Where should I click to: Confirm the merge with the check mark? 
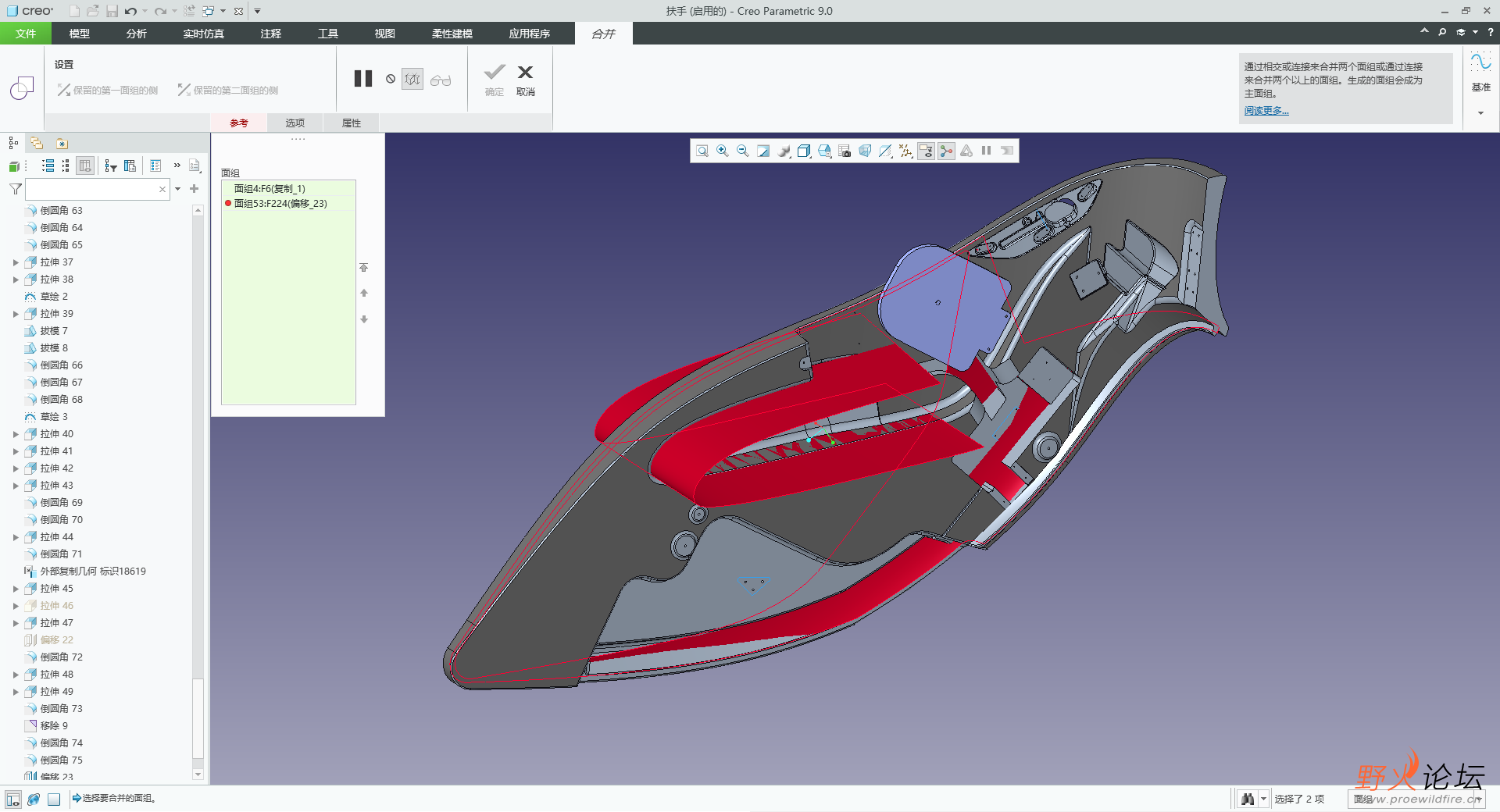click(x=495, y=80)
